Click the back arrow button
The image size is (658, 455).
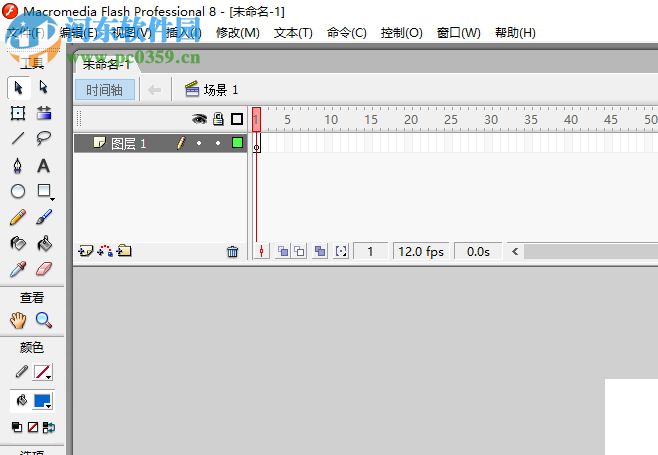[x=154, y=89]
